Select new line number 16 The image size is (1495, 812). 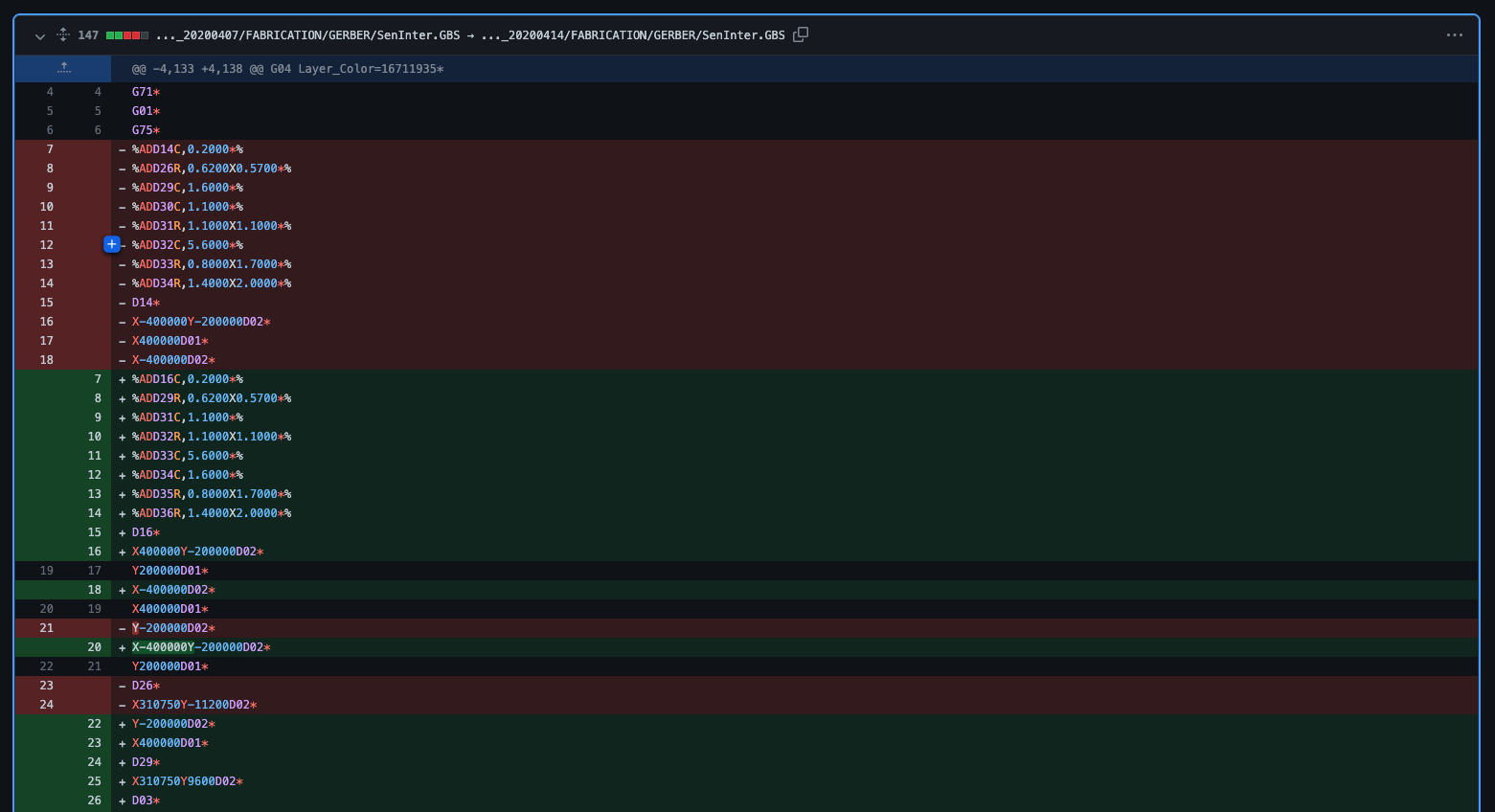click(x=94, y=552)
